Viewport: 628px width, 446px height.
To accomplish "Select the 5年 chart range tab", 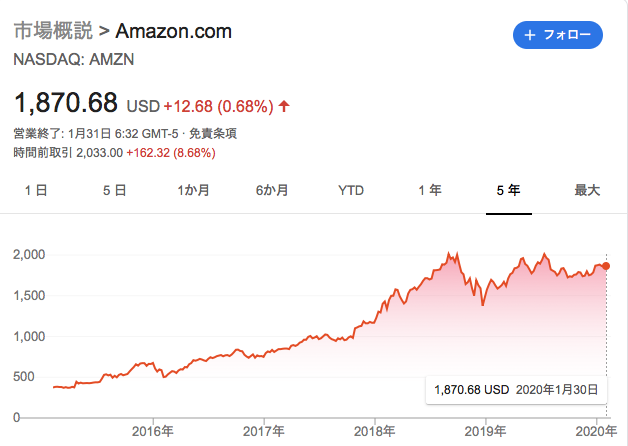I will coord(508,190).
